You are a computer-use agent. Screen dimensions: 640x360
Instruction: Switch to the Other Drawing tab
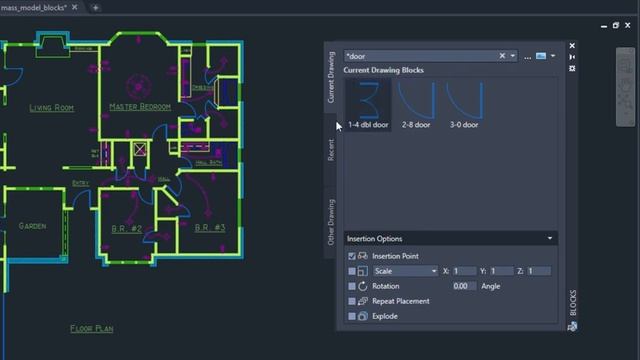pyautogui.click(x=331, y=222)
